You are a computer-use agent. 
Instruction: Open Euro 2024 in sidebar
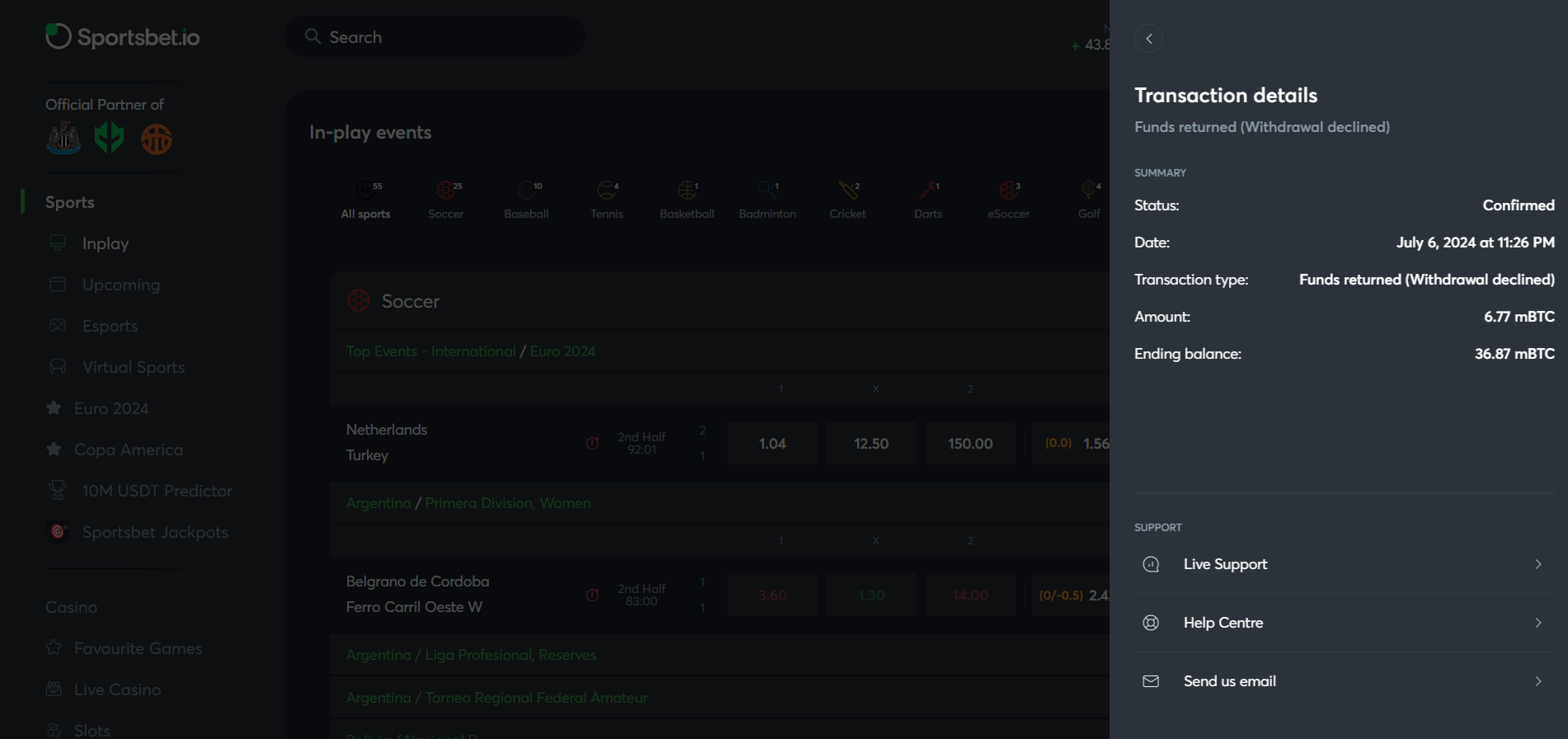coord(111,408)
